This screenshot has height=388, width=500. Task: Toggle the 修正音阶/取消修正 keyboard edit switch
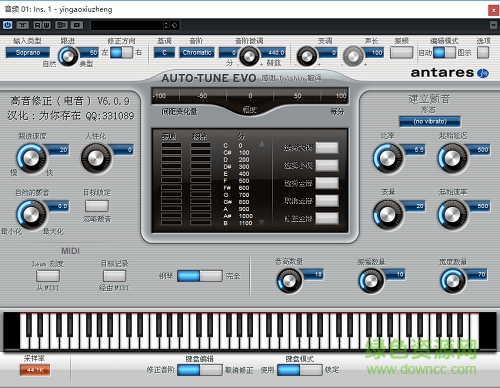[x=200, y=370]
